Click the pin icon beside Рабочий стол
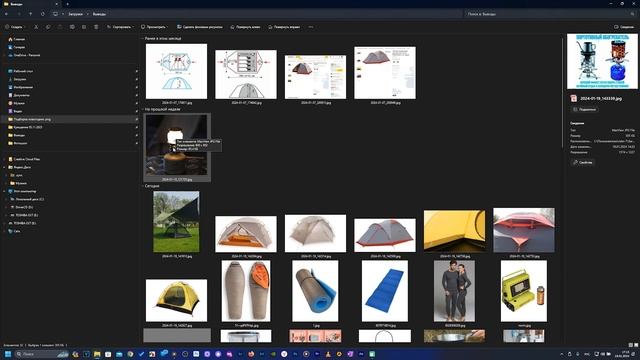The height and width of the screenshot is (360, 640). coord(136,71)
